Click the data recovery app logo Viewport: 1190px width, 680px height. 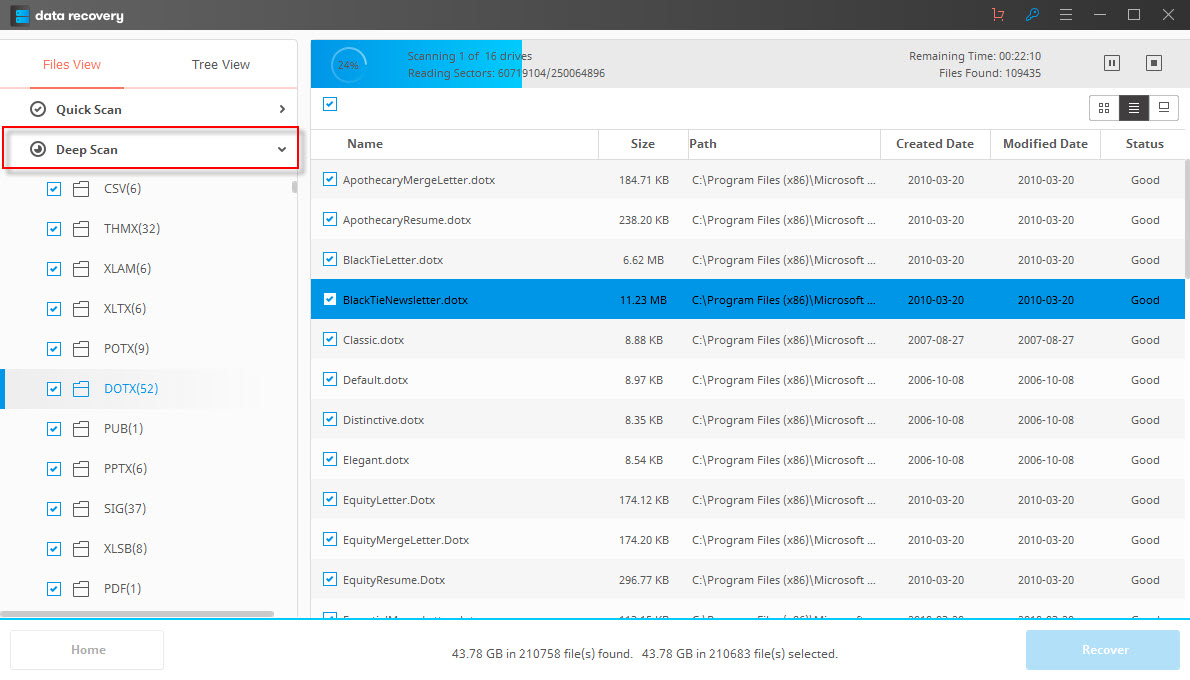coord(20,15)
